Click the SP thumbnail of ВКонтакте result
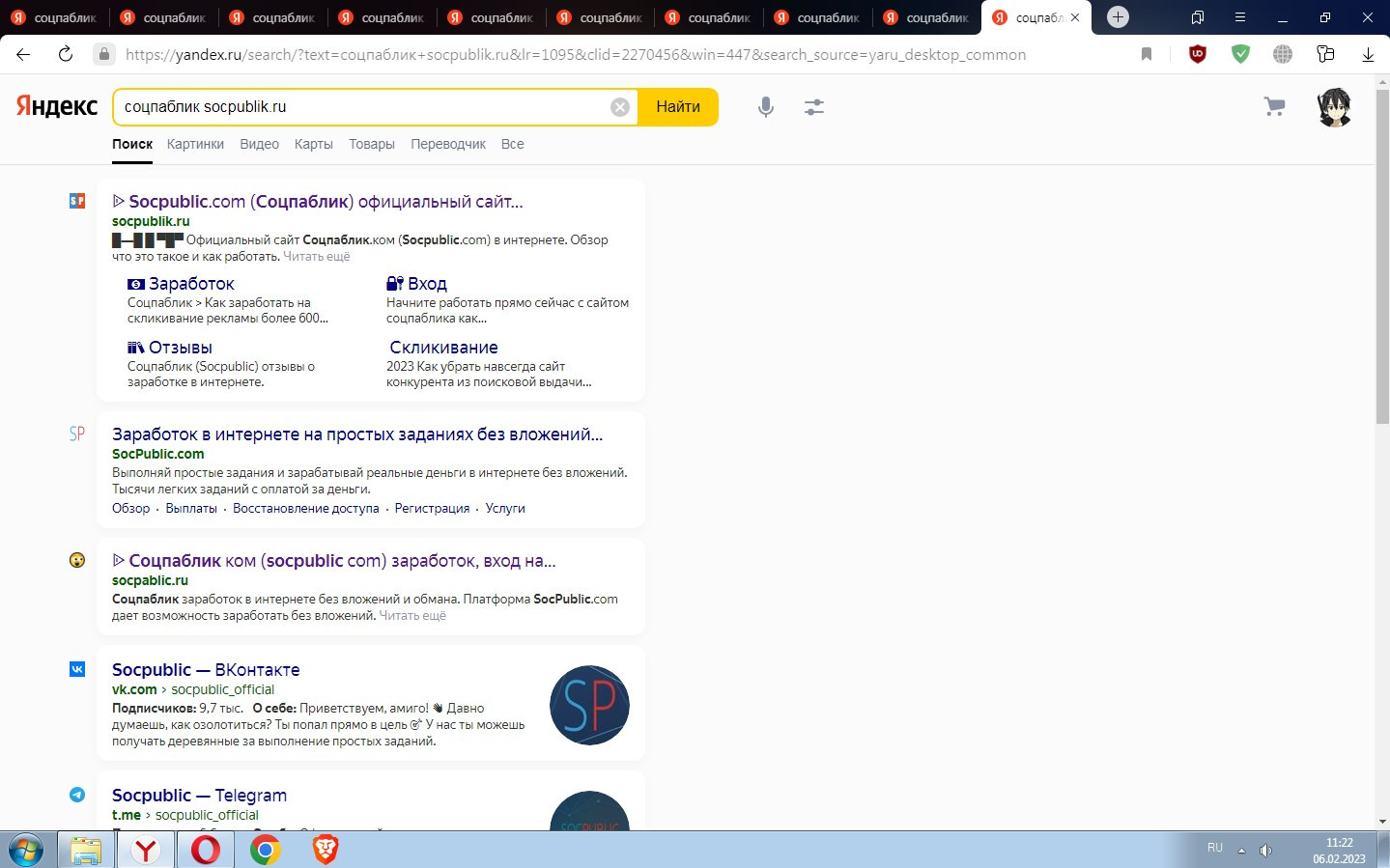 pyautogui.click(x=589, y=705)
